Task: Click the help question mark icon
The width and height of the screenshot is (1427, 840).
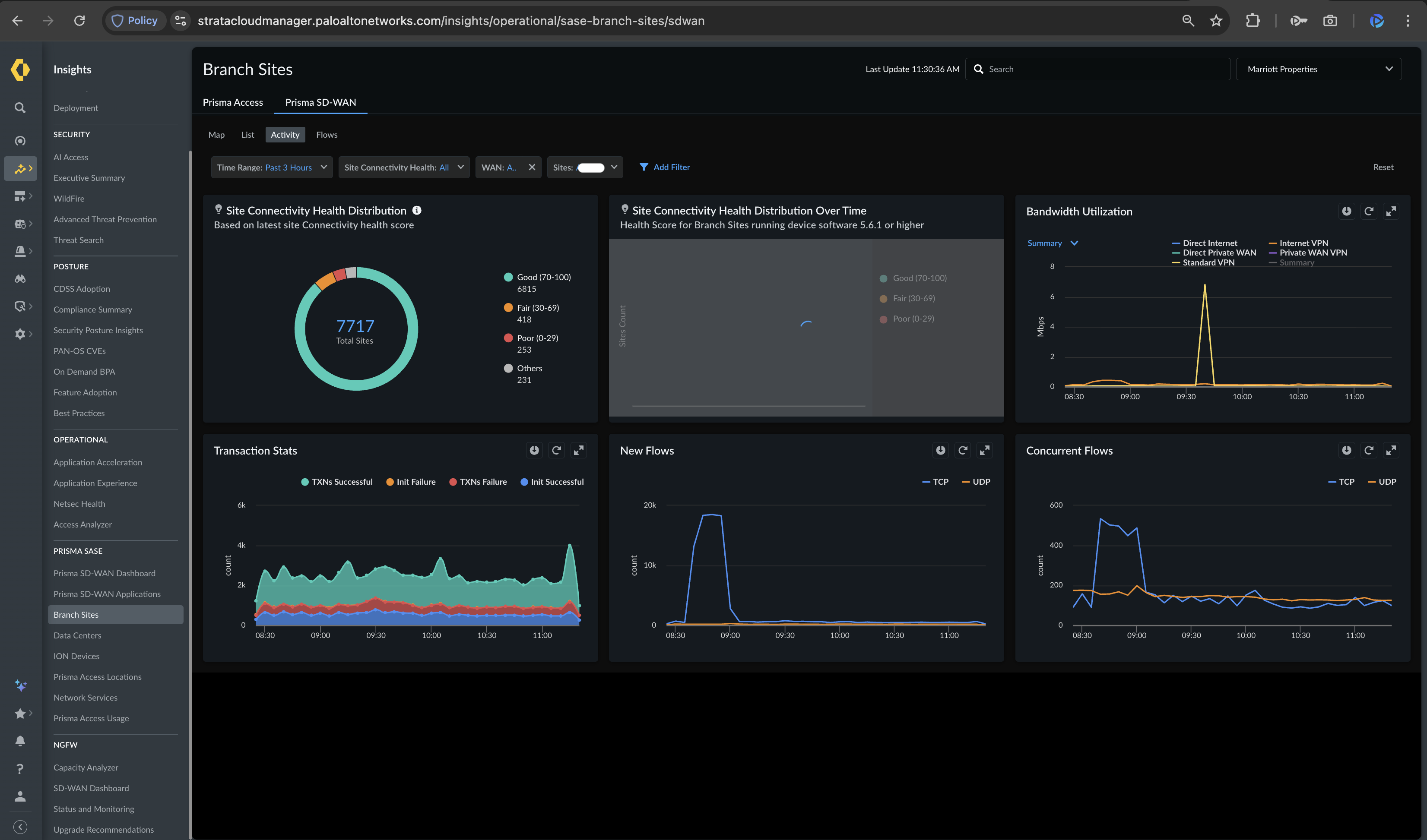Action: click(20, 769)
